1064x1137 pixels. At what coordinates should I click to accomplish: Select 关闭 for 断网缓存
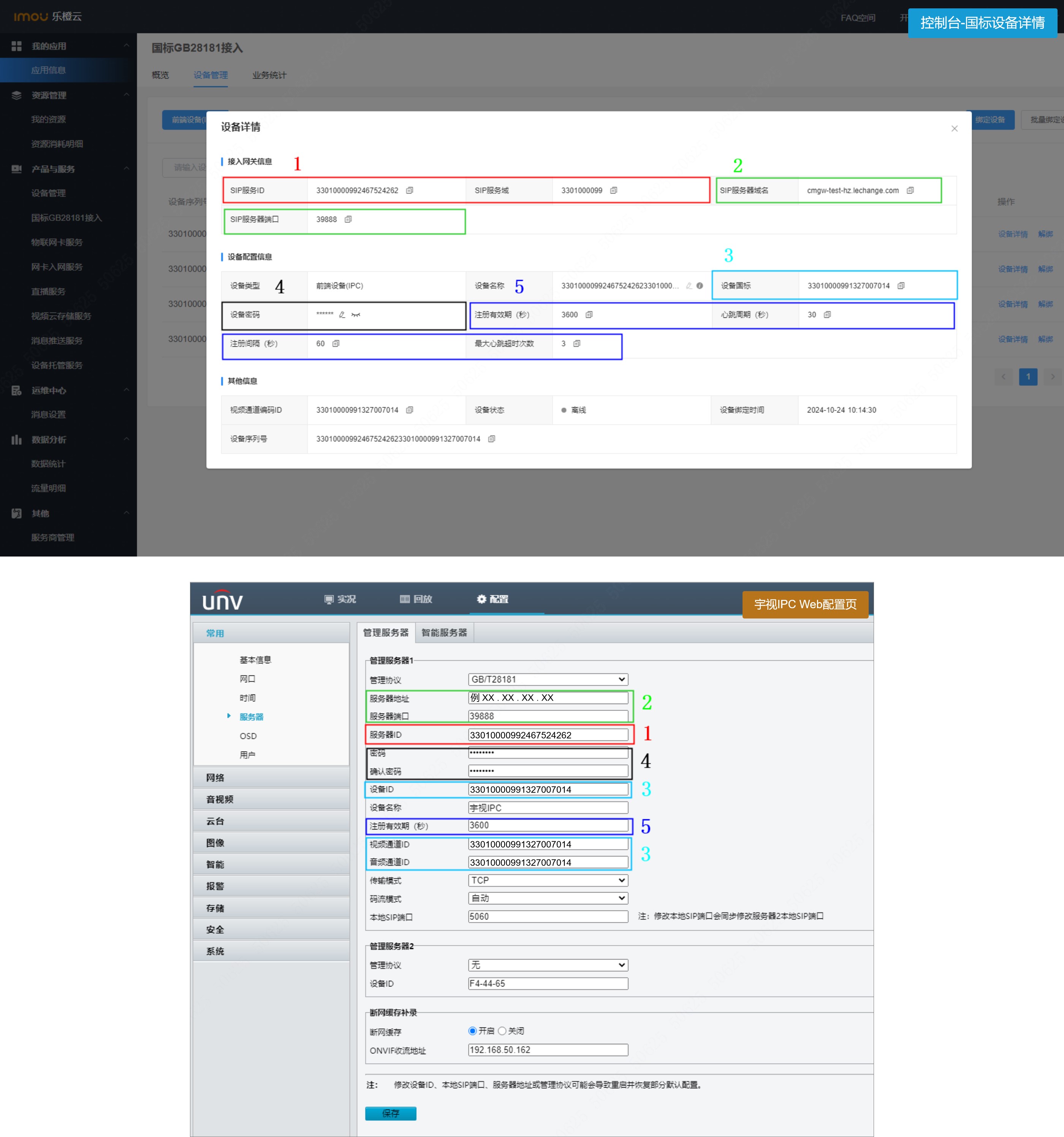click(x=502, y=1031)
